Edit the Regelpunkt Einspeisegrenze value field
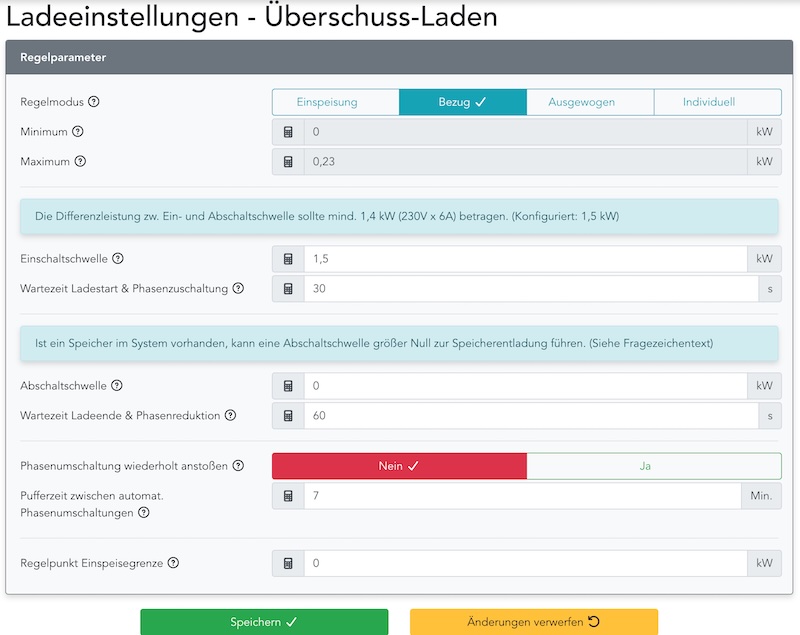Image resolution: width=800 pixels, height=635 pixels. tap(526, 563)
